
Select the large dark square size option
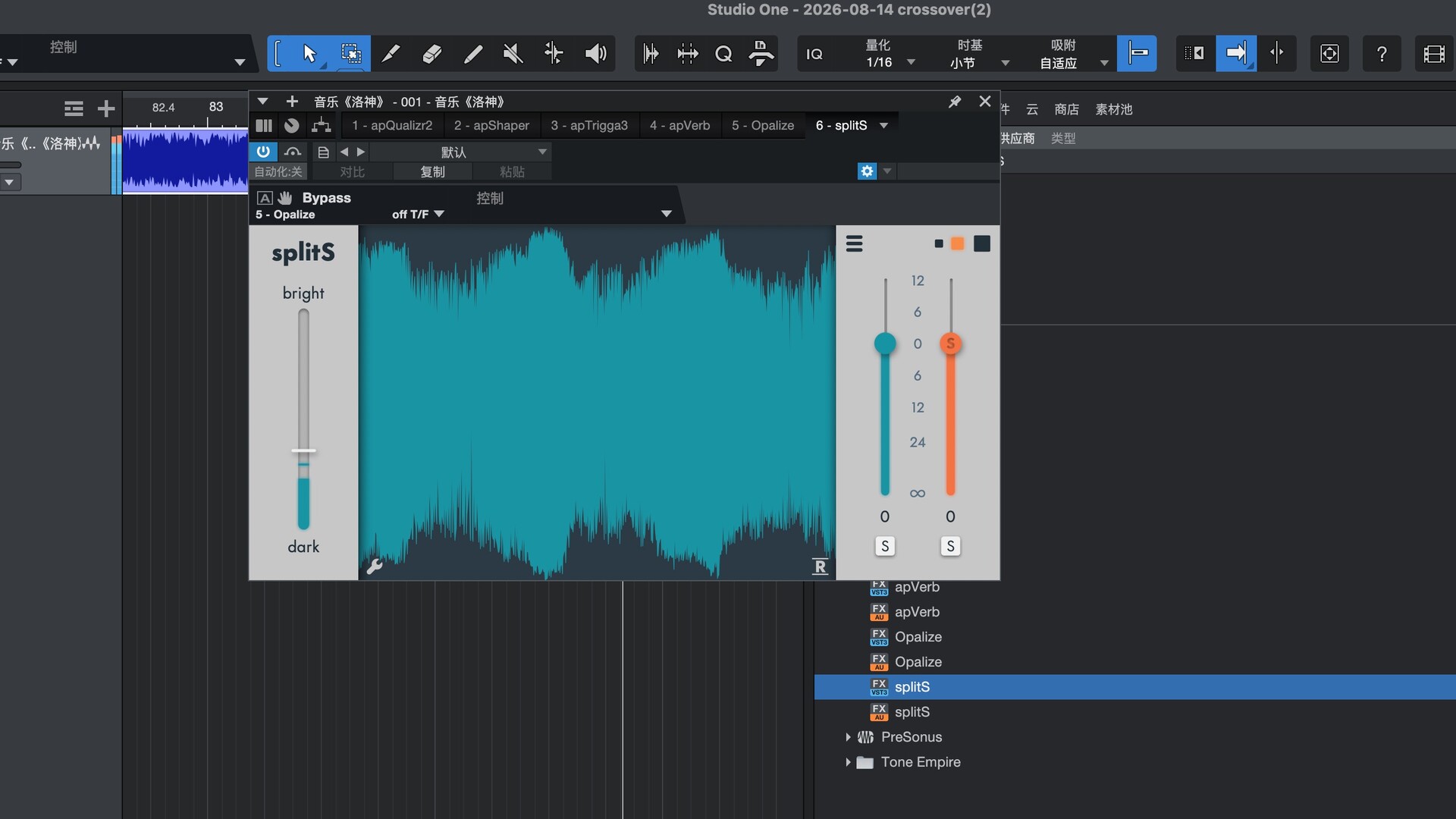tap(982, 243)
